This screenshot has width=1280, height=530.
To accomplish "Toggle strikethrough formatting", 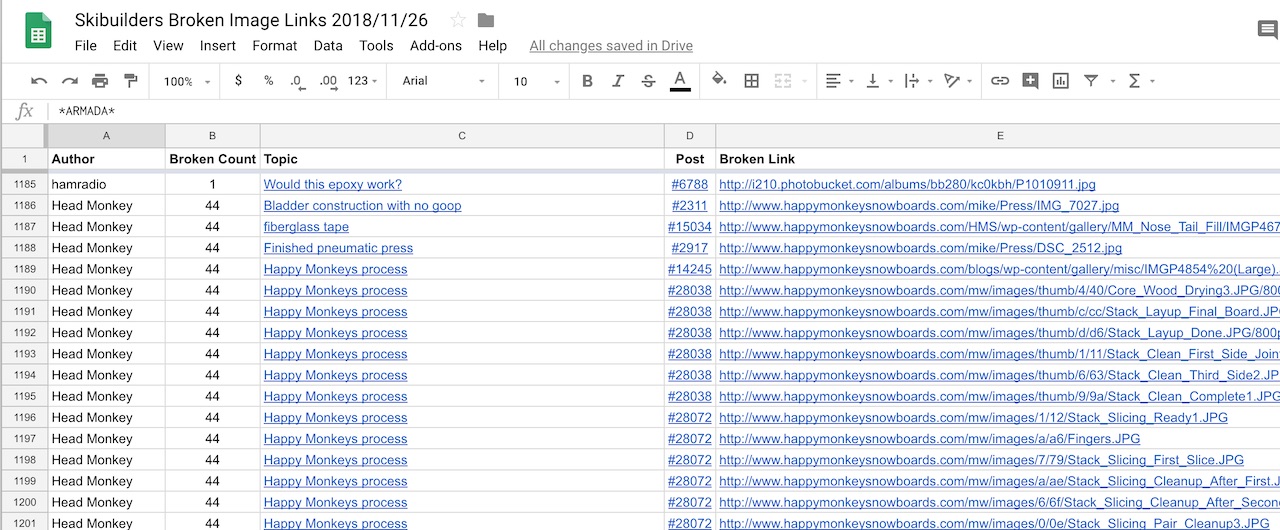I will (648, 81).
